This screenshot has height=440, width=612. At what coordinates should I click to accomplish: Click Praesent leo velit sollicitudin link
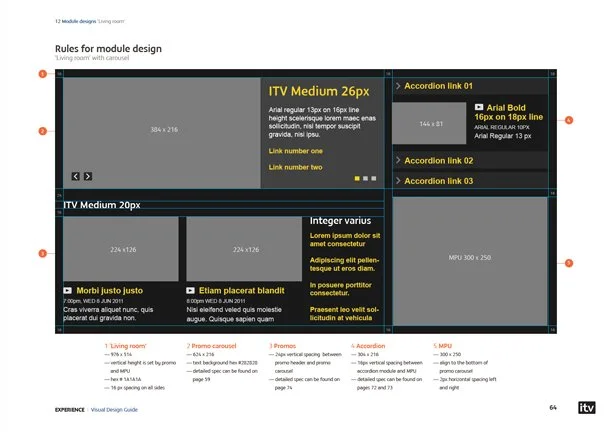click(344, 314)
